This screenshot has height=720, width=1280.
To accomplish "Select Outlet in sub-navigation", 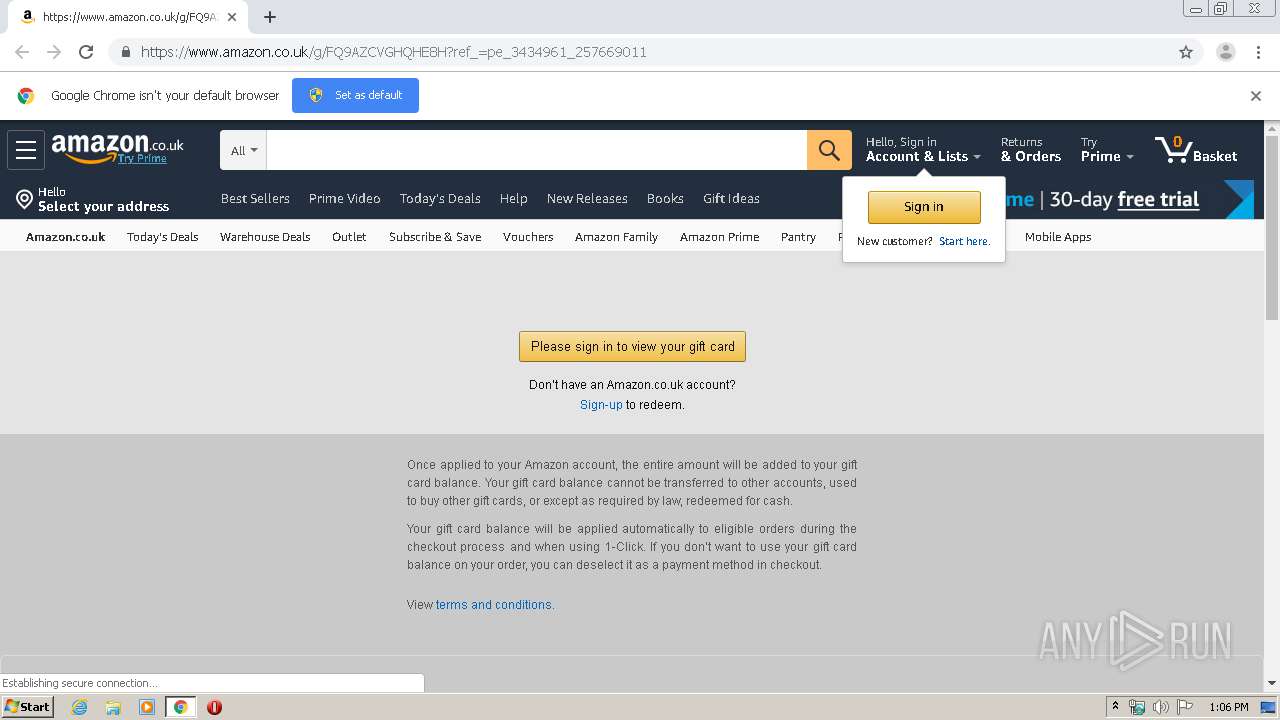I will point(349,237).
